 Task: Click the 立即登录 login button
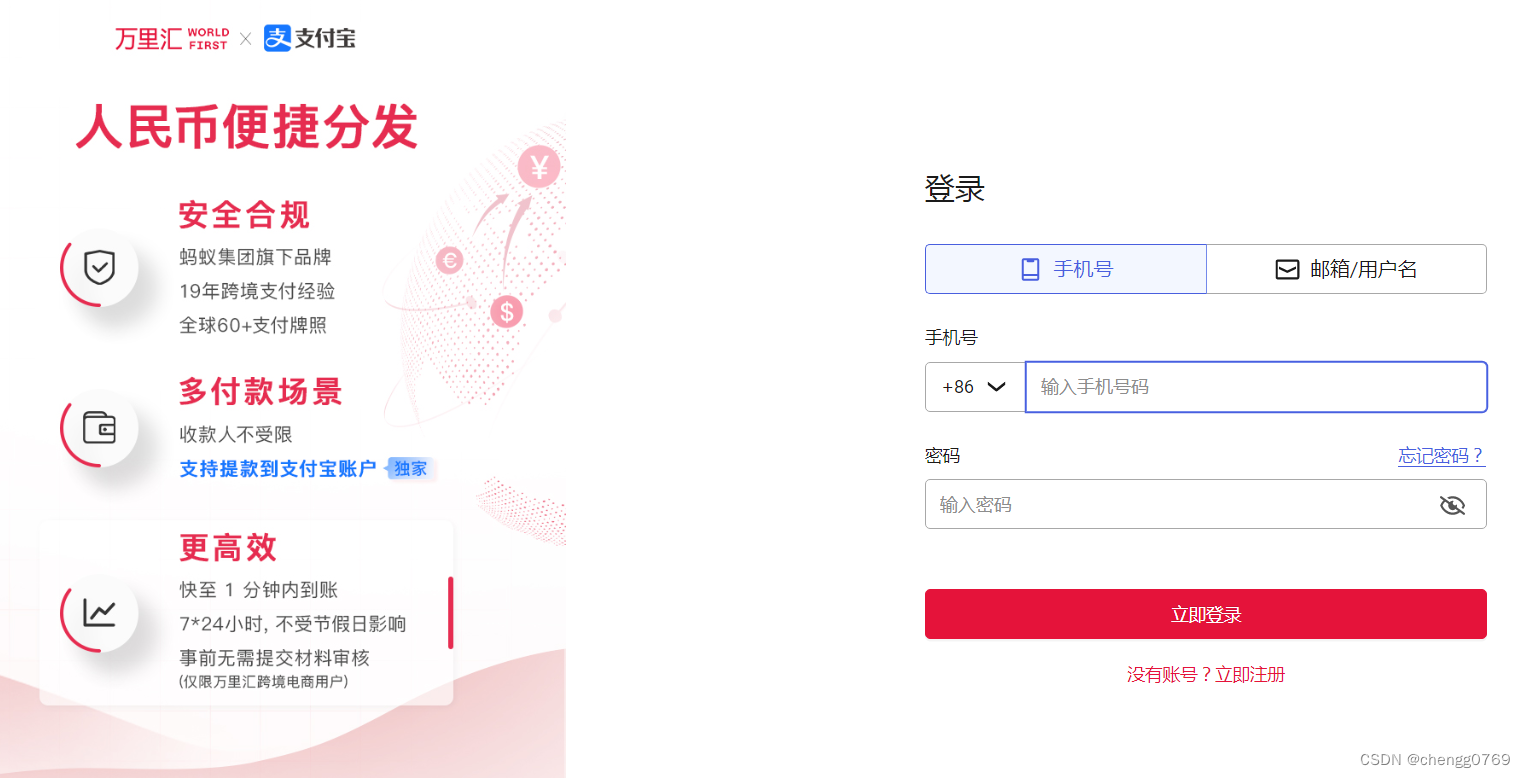tap(1205, 613)
